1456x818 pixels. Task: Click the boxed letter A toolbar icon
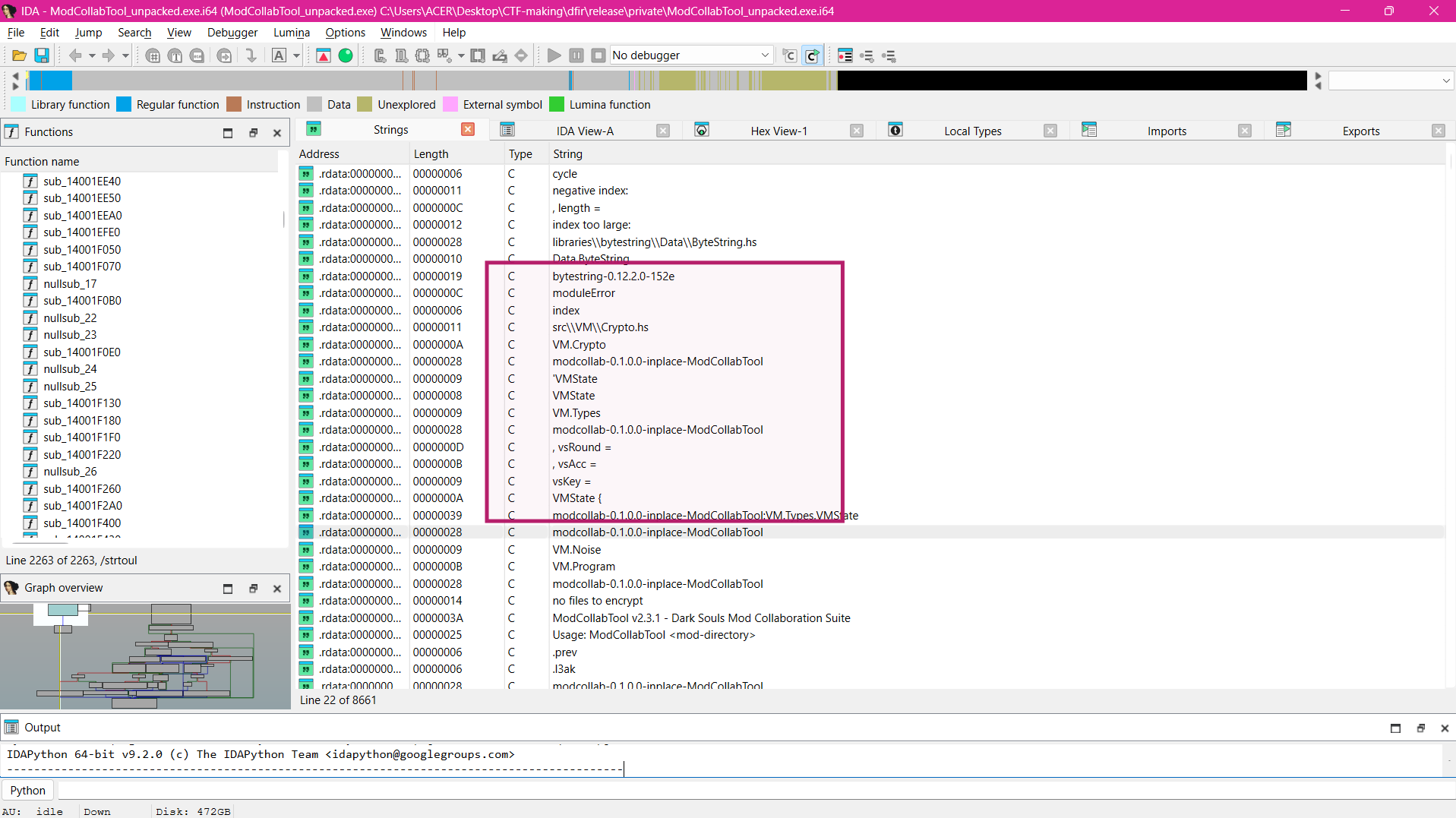pos(280,55)
